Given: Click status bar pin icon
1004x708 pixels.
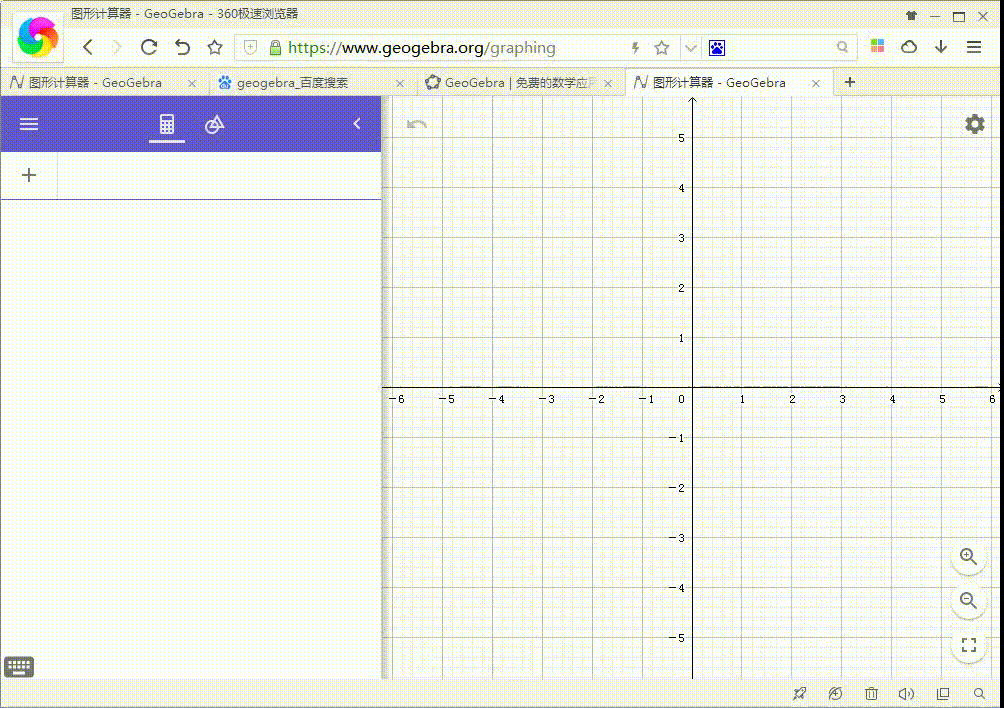Looking at the screenshot, I should pyautogui.click(x=800, y=693).
